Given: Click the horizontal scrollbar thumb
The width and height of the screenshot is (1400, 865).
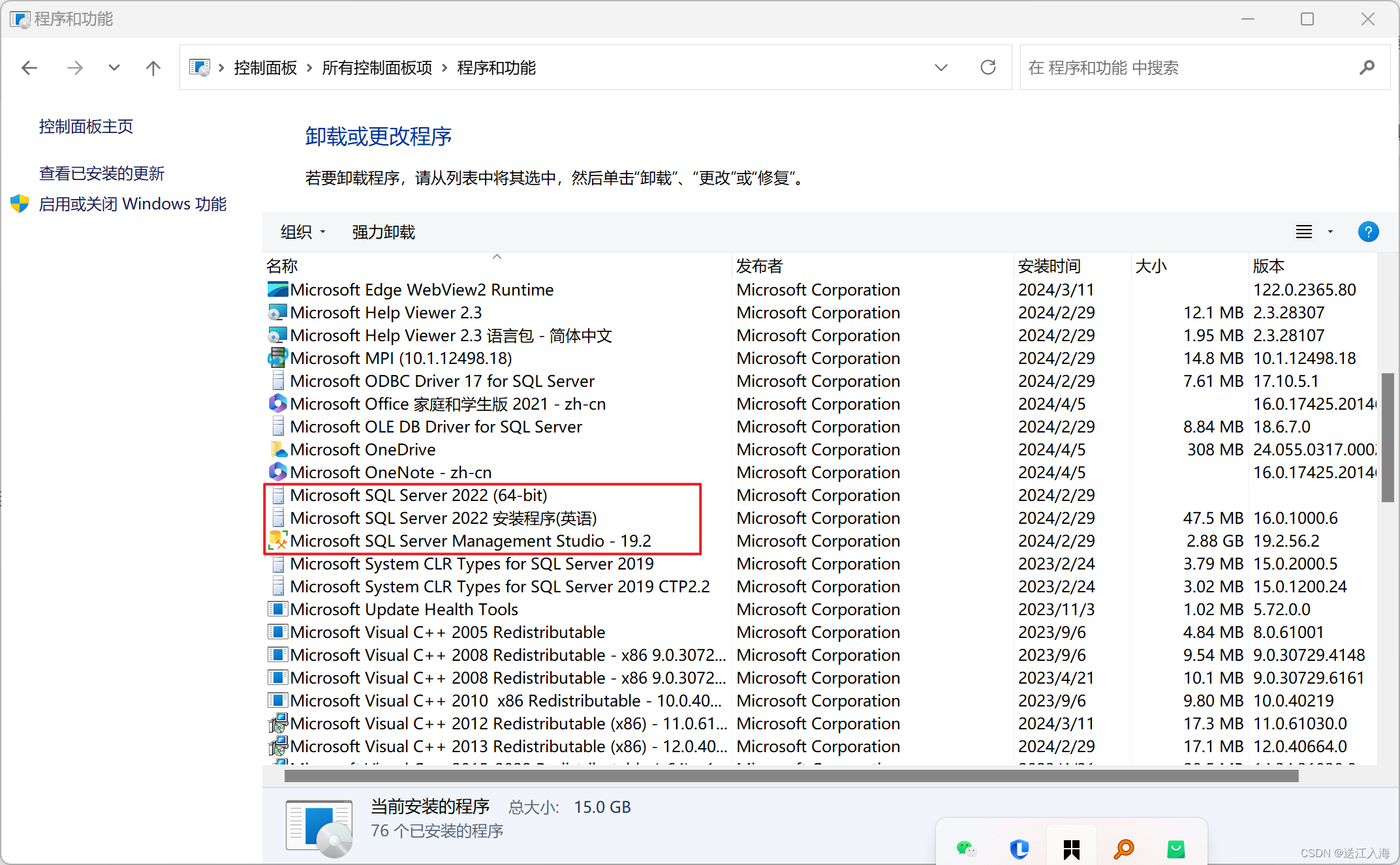Looking at the screenshot, I should (x=791, y=776).
